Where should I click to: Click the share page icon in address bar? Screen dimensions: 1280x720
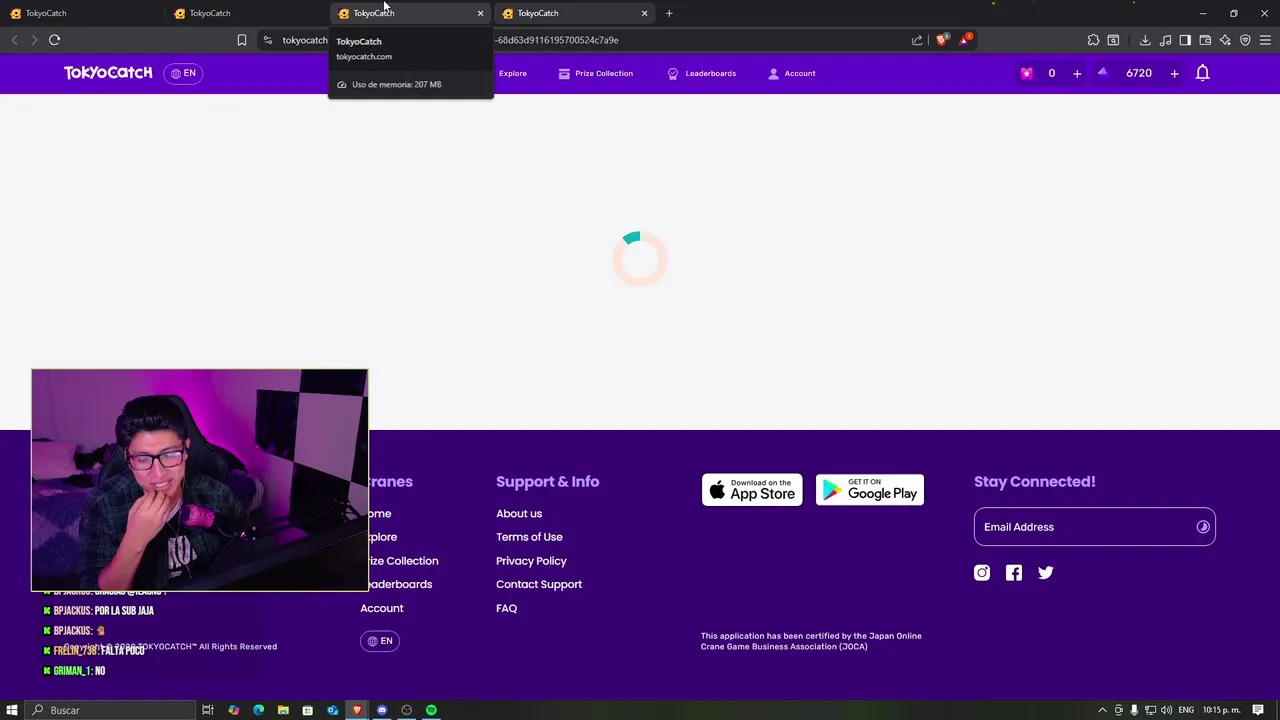point(917,40)
